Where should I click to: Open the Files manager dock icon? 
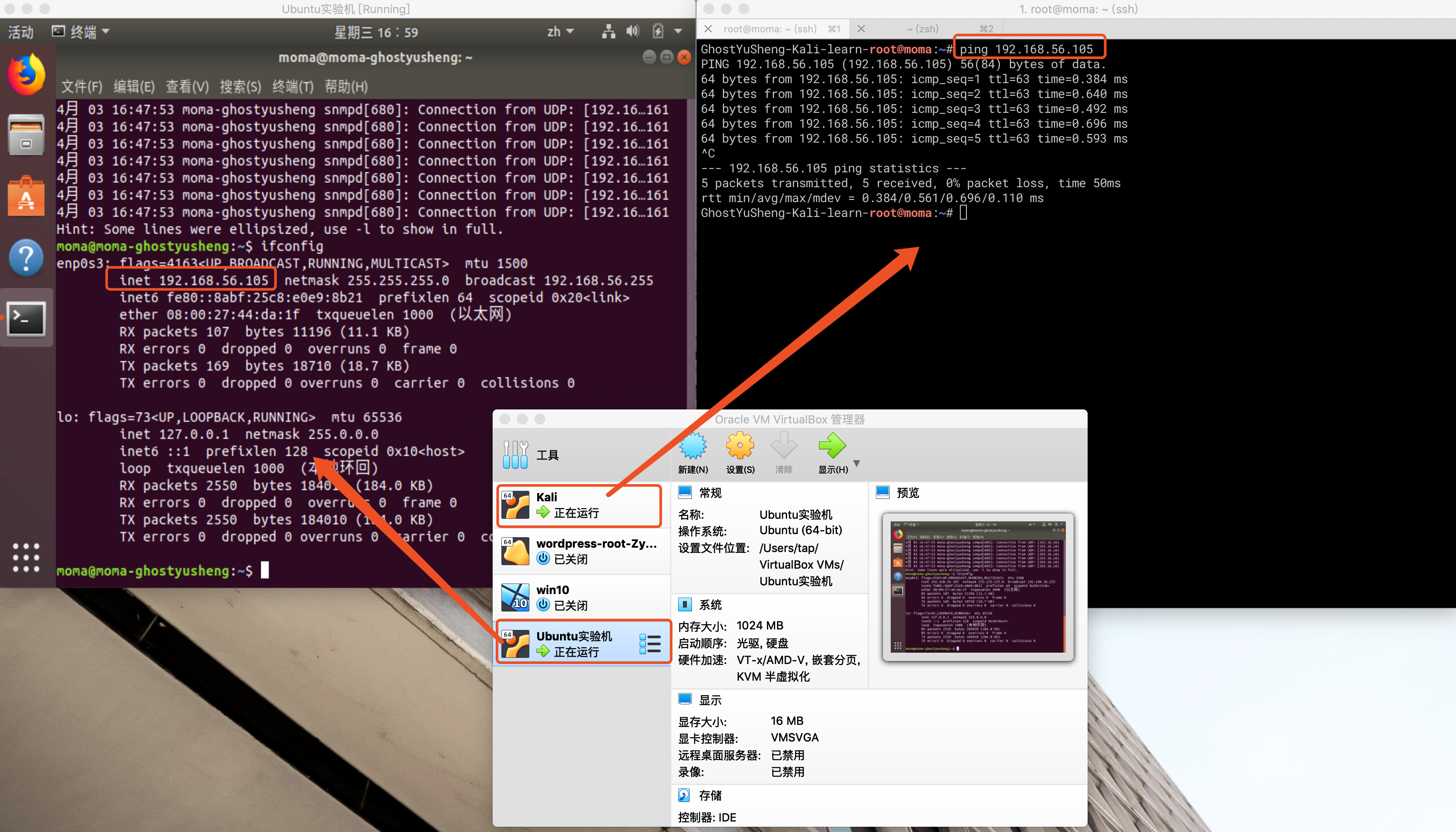pyautogui.click(x=26, y=135)
